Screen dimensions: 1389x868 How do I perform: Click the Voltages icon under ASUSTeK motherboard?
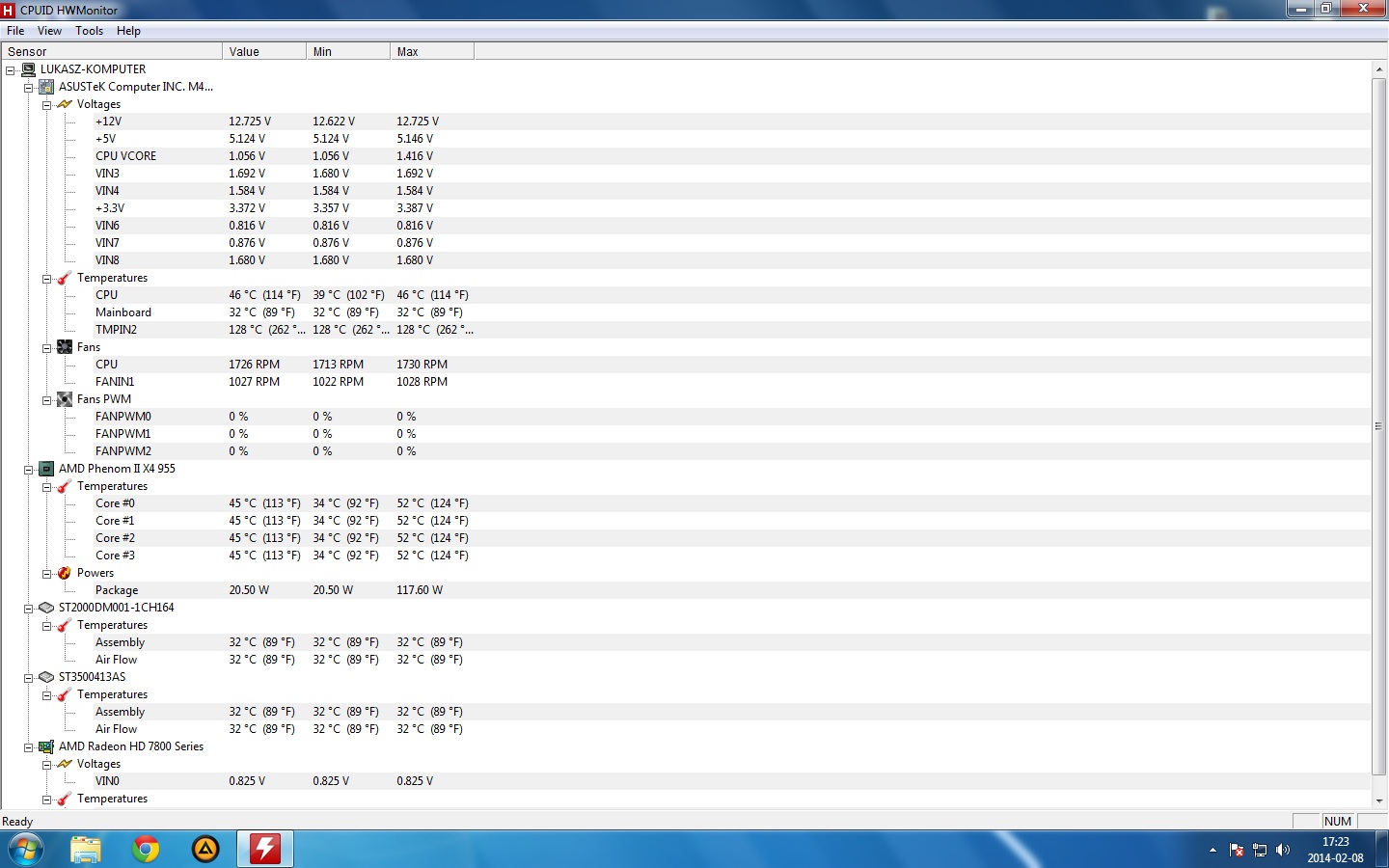65,104
